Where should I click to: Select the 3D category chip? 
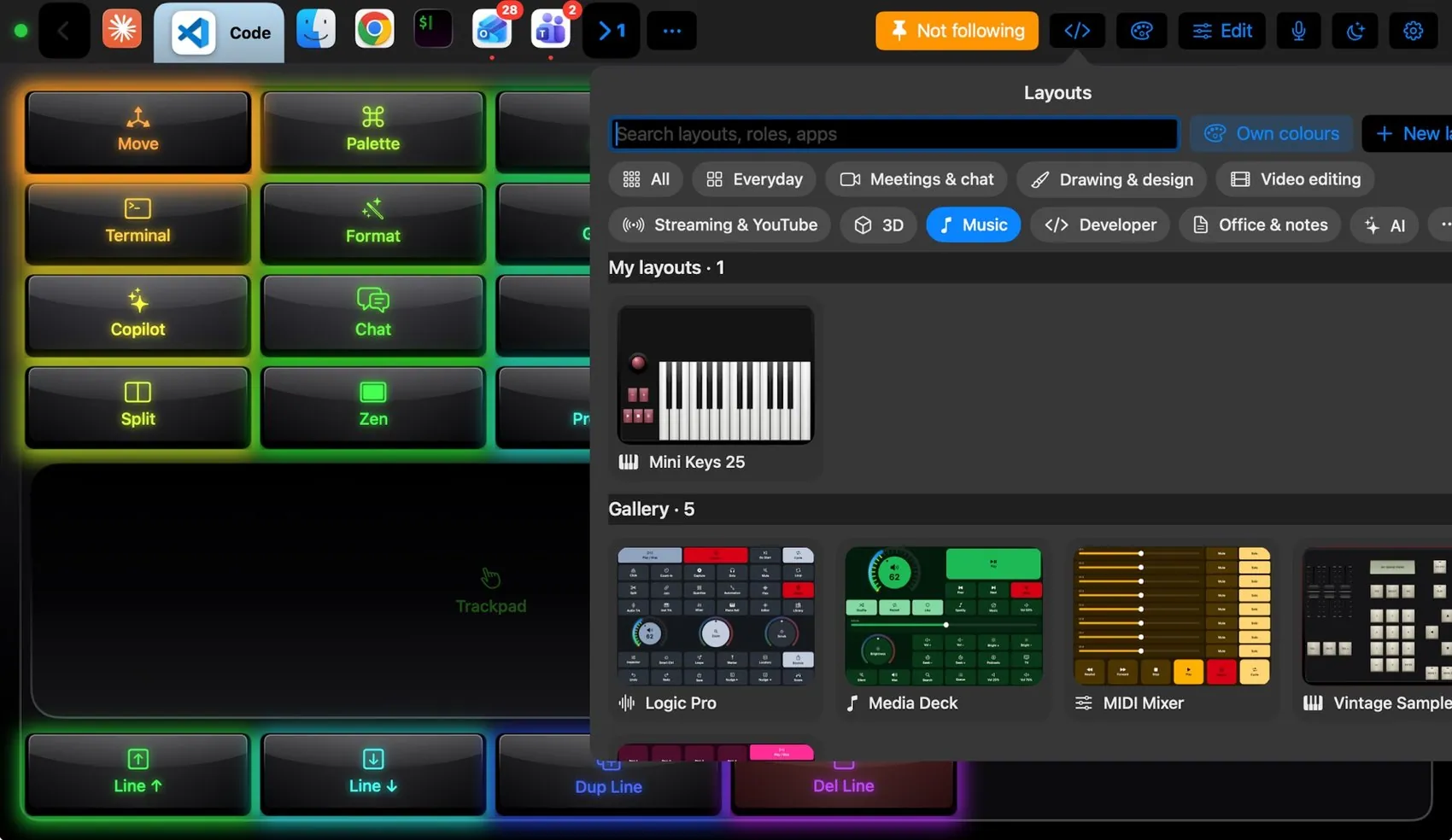coord(879,225)
